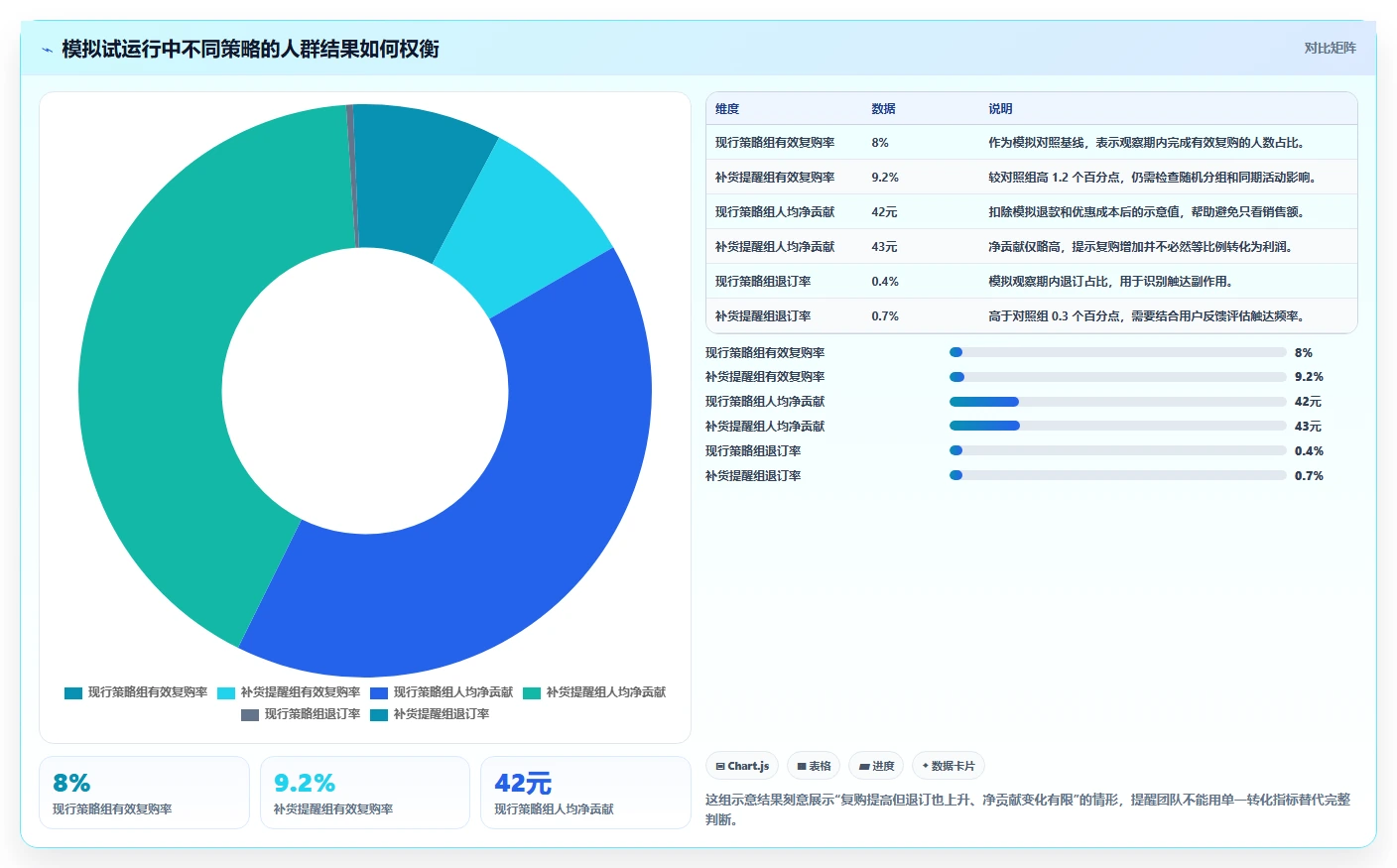Click table cell 补货提醒组人均净贡献
This screenshot has height=868, width=1397.
coord(775,247)
